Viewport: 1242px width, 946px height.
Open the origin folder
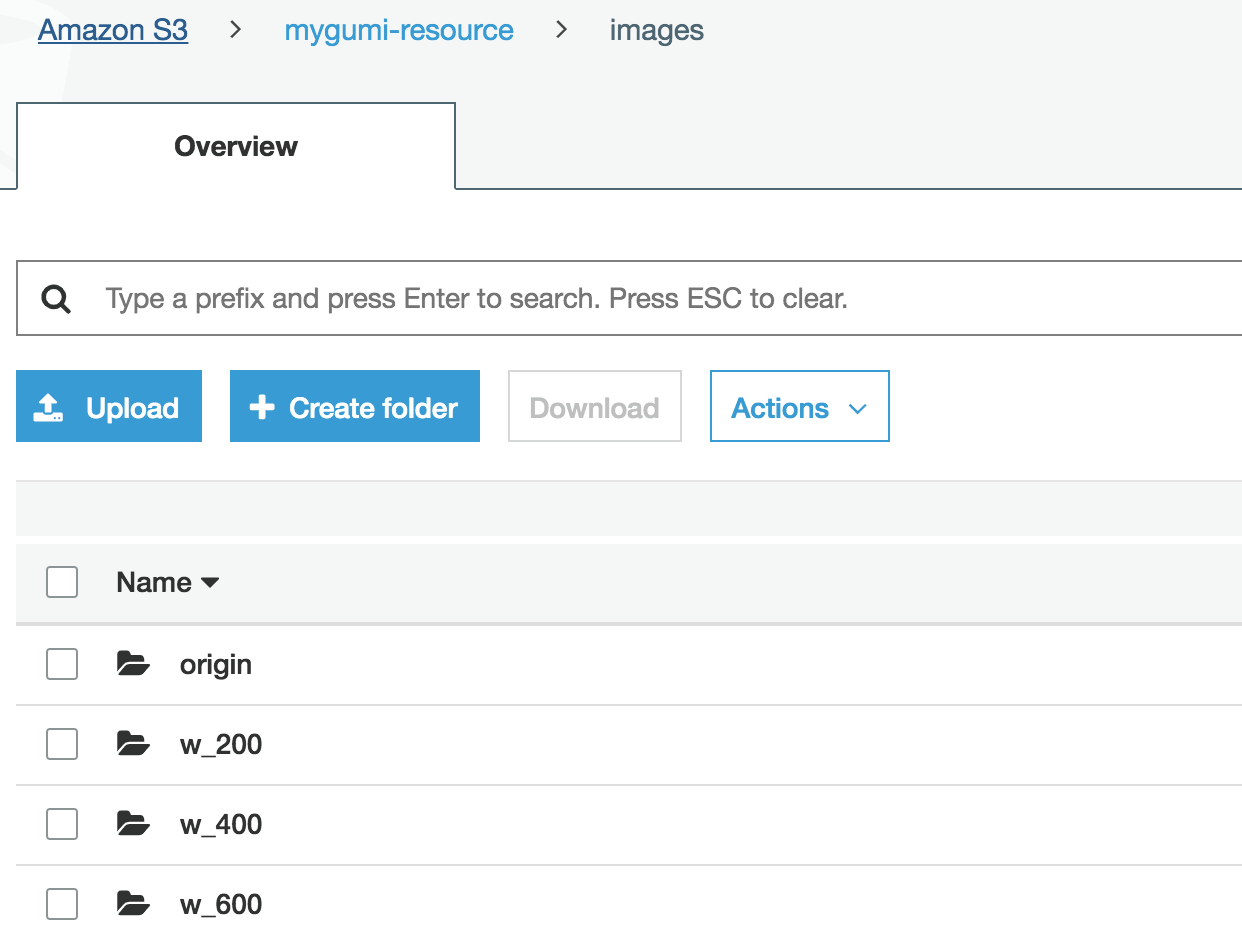(x=216, y=665)
